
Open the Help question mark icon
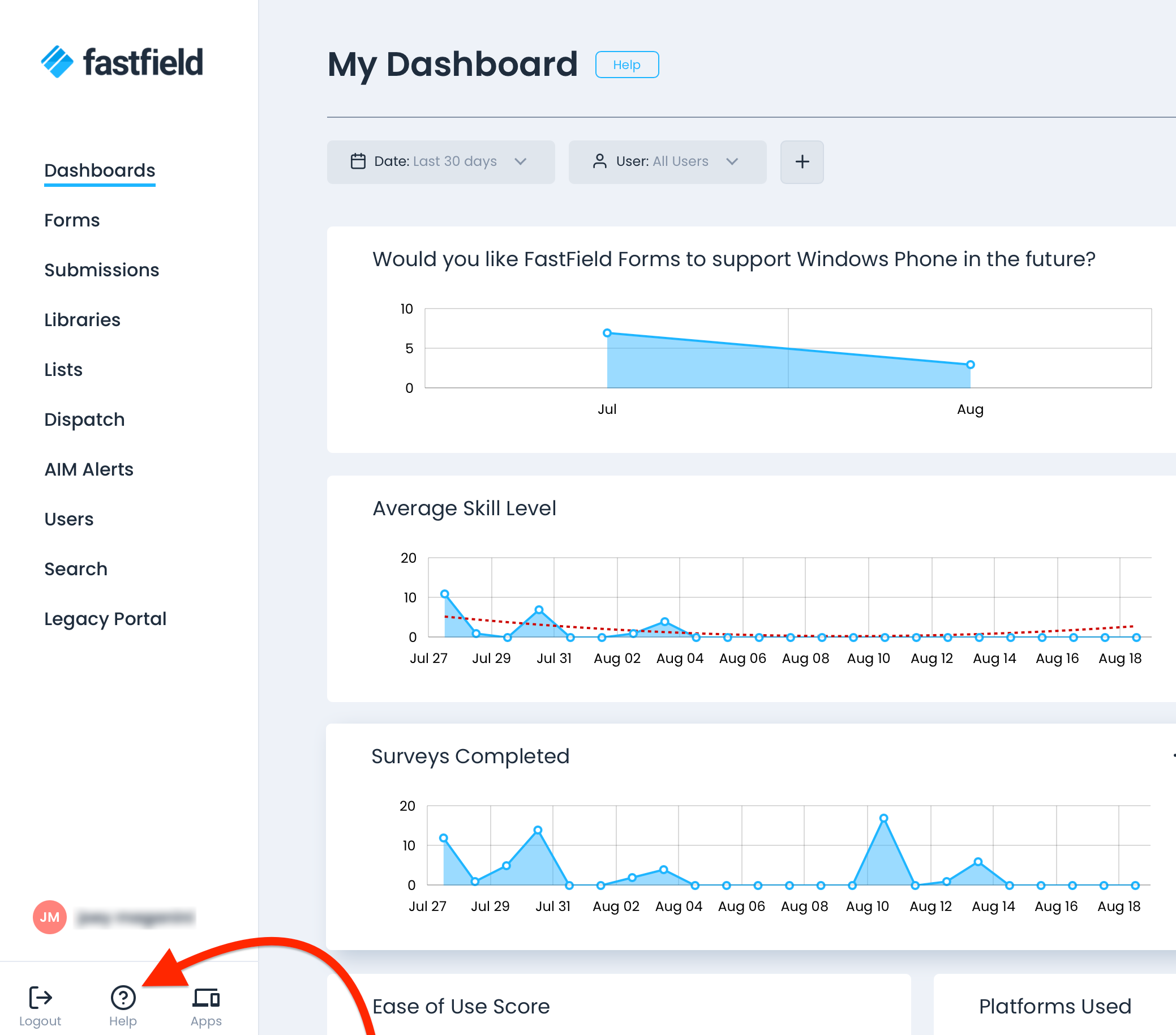123,998
